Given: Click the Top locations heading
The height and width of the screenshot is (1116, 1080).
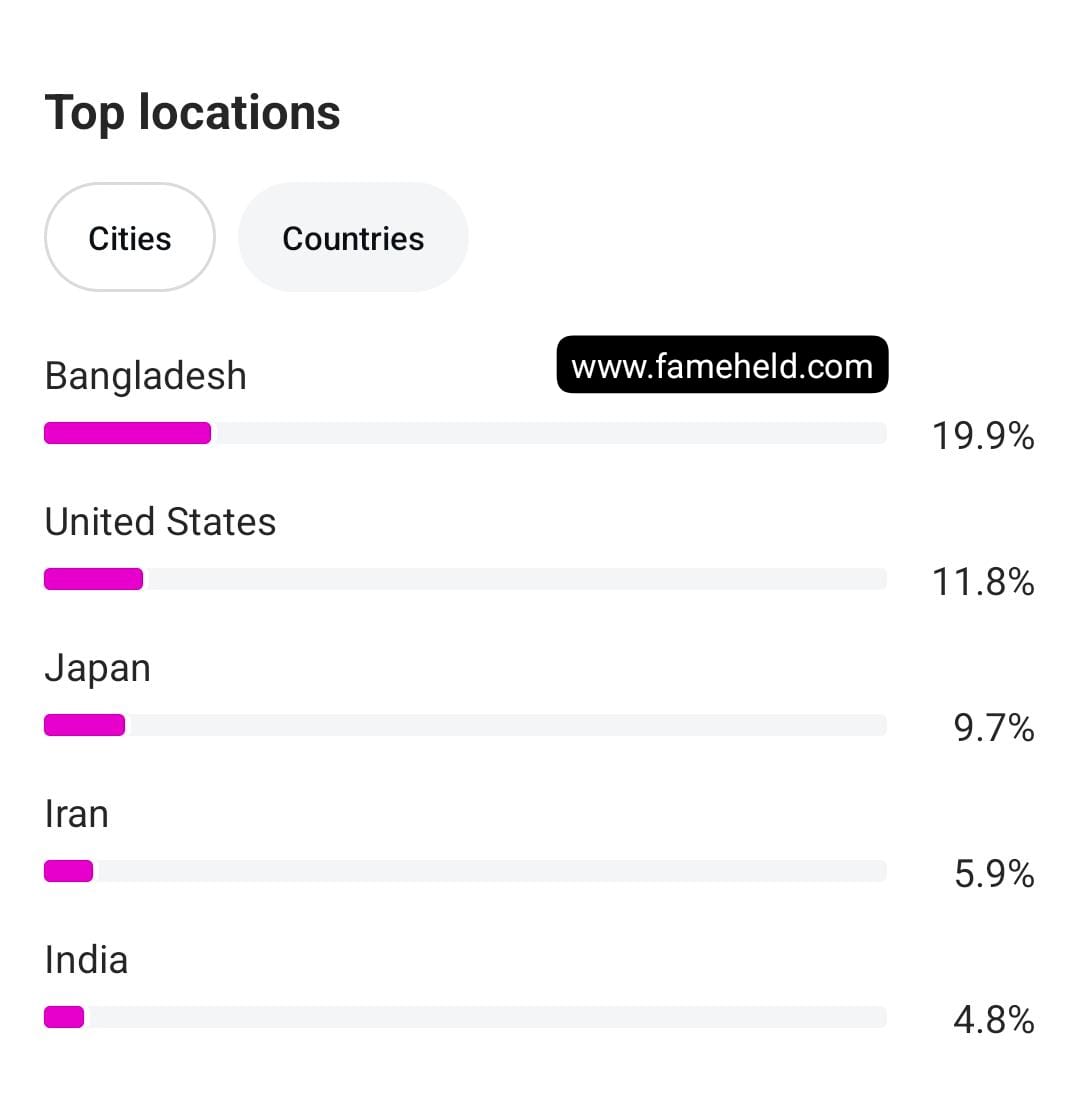Looking at the screenshot, I should point(193,112).
